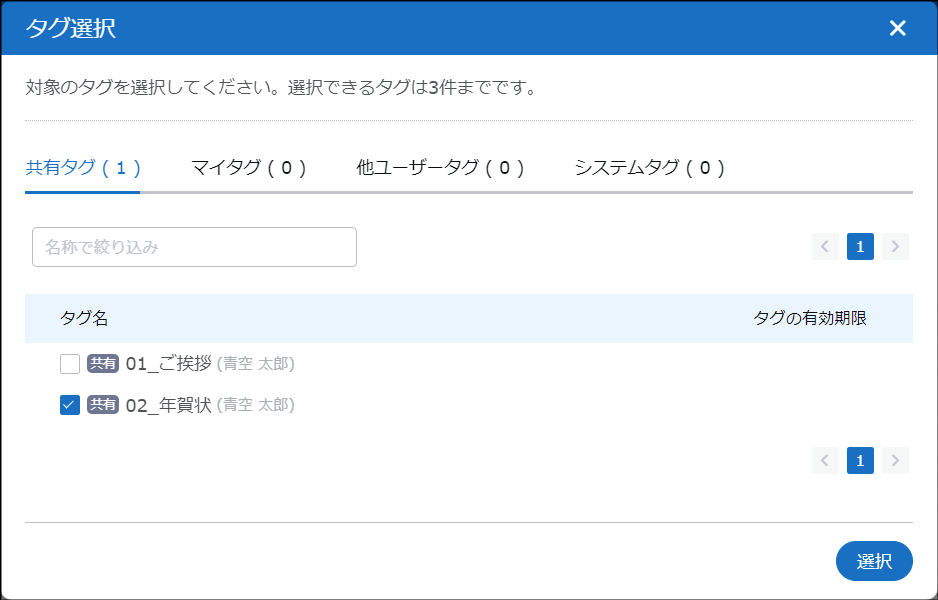938x600 pixels.
Task: Click the top pagination previous arrow
Action: pos(825,247)
